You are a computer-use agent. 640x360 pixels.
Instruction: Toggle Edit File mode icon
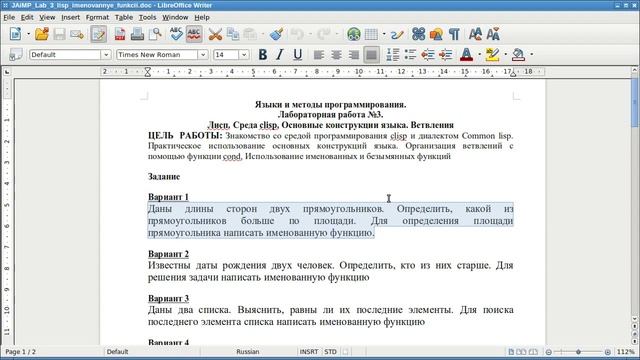[x=98, y=34]
